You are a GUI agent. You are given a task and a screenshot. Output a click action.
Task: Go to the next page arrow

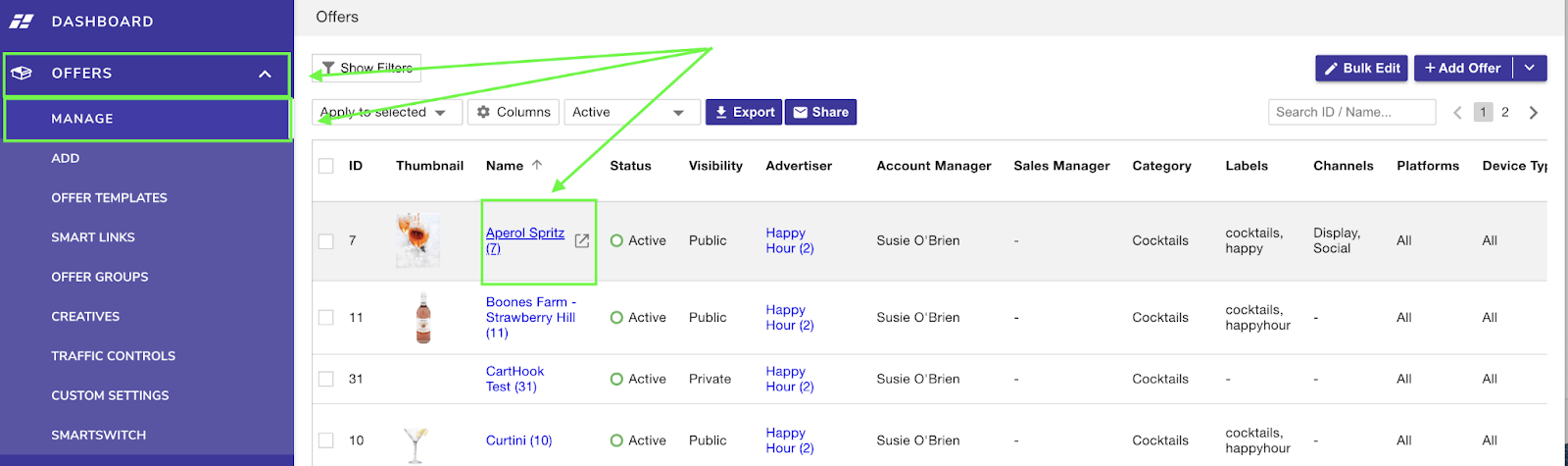point(1534,113)
